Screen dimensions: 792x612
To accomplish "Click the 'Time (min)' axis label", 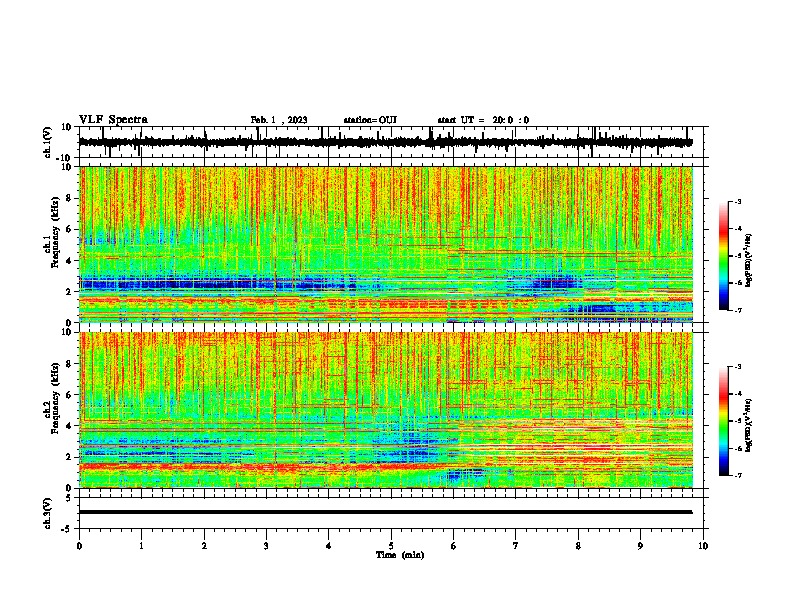I will pyautogui.click(x=400, y=555).
